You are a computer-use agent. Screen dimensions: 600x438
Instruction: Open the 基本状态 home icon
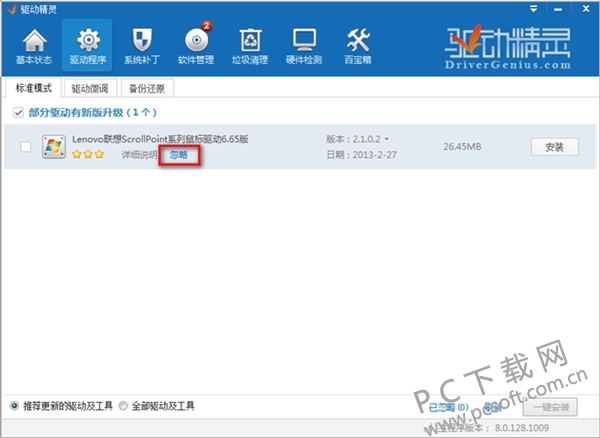(34, 41)
